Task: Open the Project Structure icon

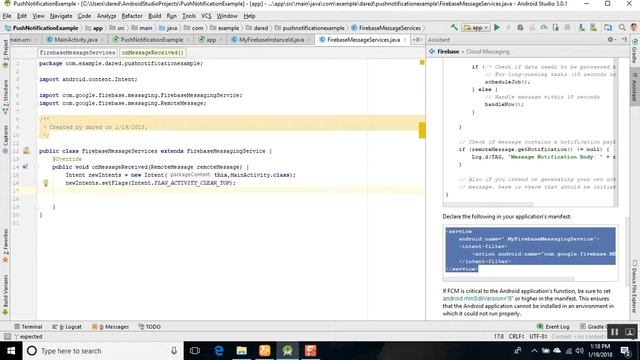Action: (x=608, y=27)
